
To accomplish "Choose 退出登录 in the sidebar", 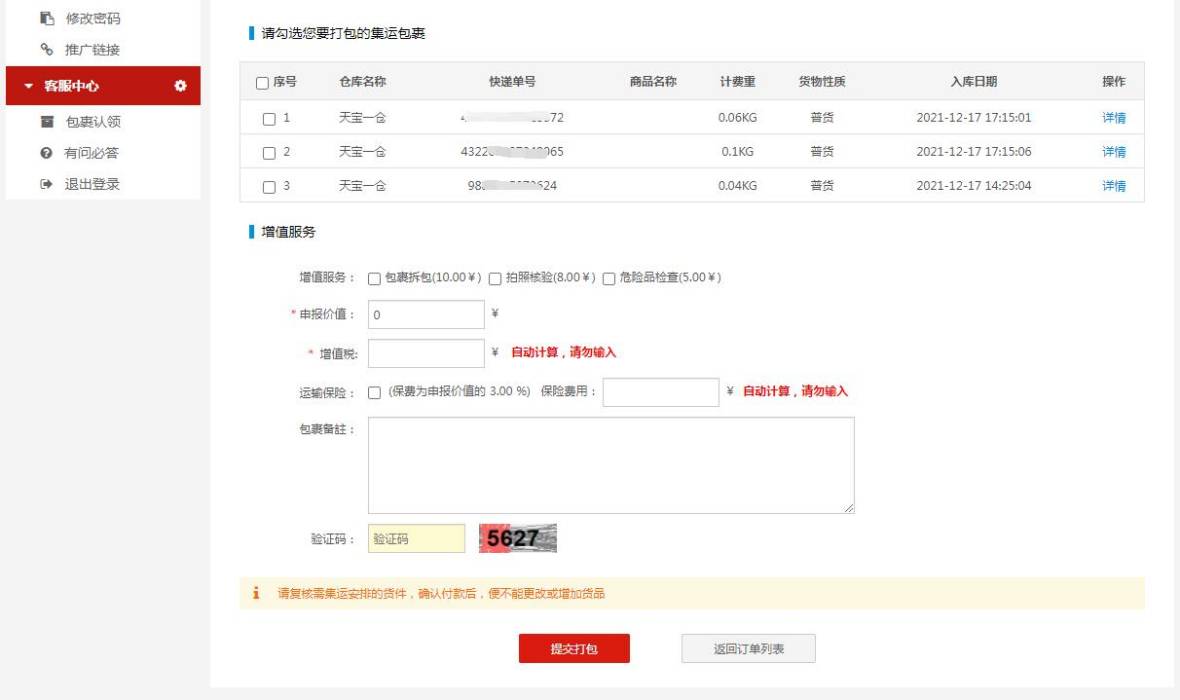I will (x=92, y=184).
